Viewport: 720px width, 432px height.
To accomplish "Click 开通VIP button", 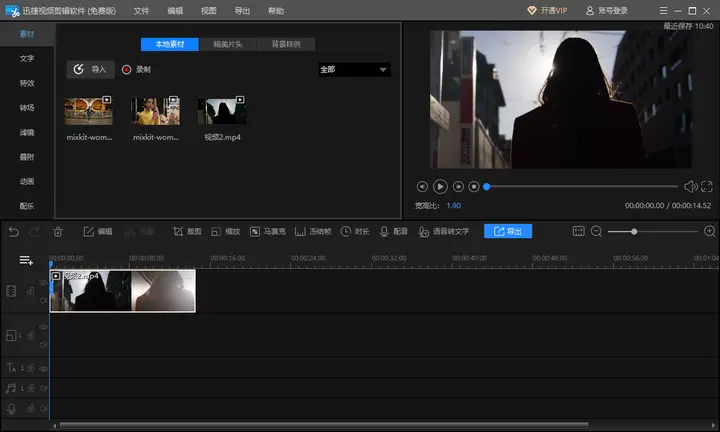I will [x=547, y=10].
